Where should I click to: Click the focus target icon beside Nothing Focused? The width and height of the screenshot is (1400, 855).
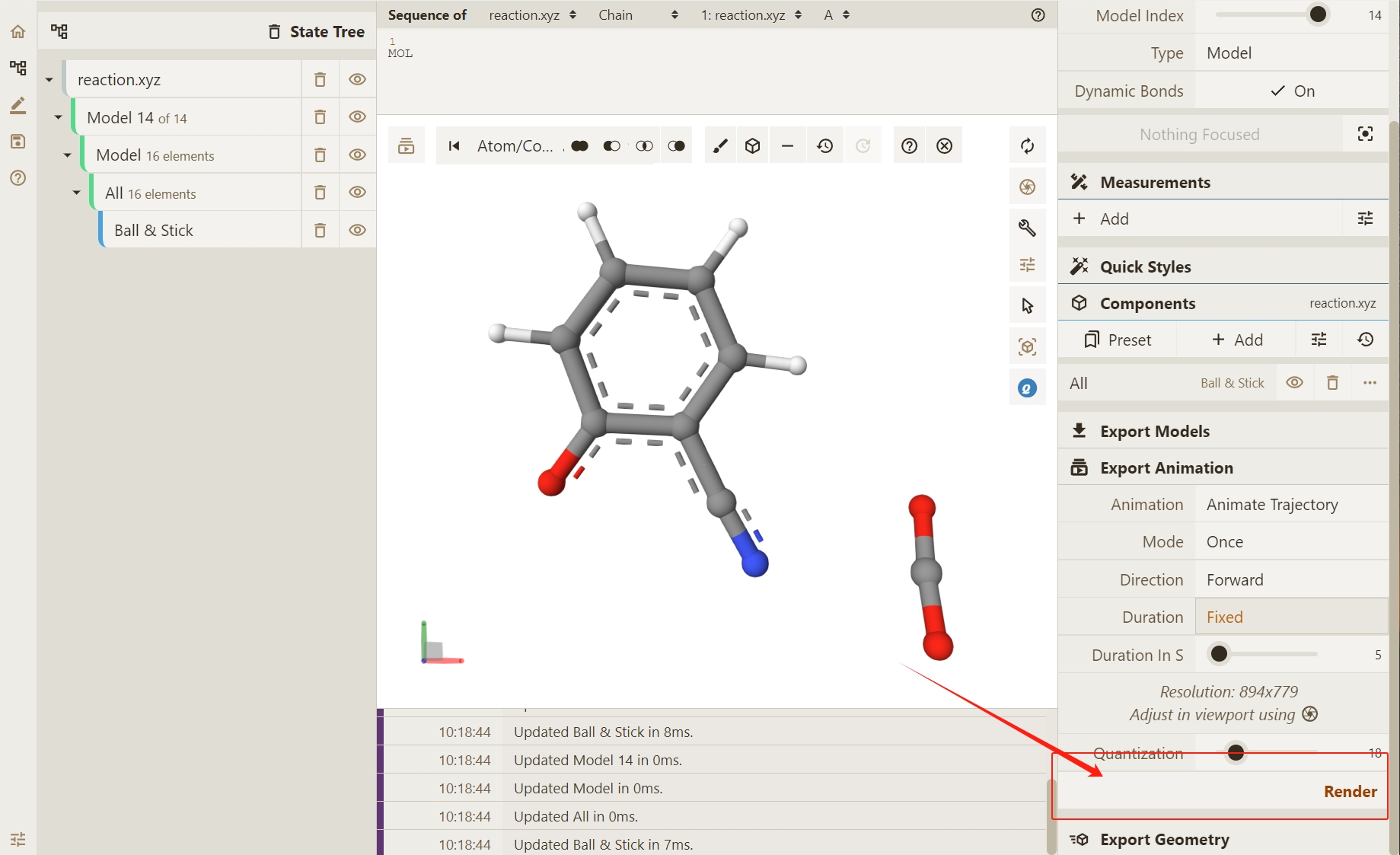(1365, 134)
